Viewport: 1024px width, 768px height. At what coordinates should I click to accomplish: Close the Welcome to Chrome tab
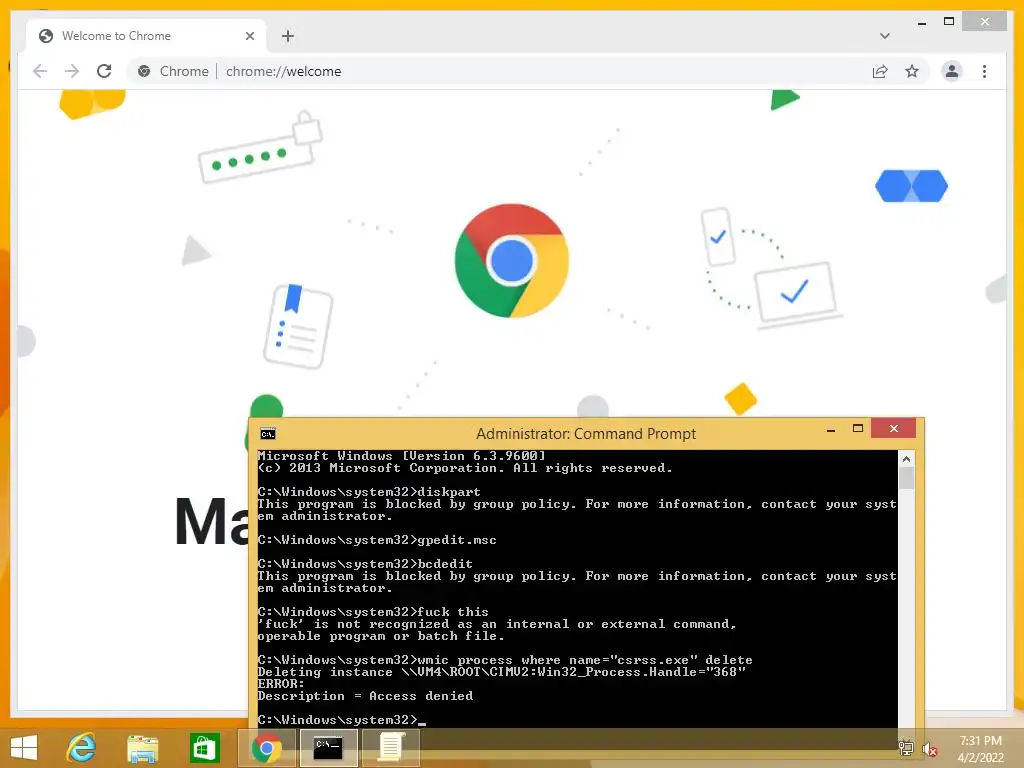coord(249,36)
